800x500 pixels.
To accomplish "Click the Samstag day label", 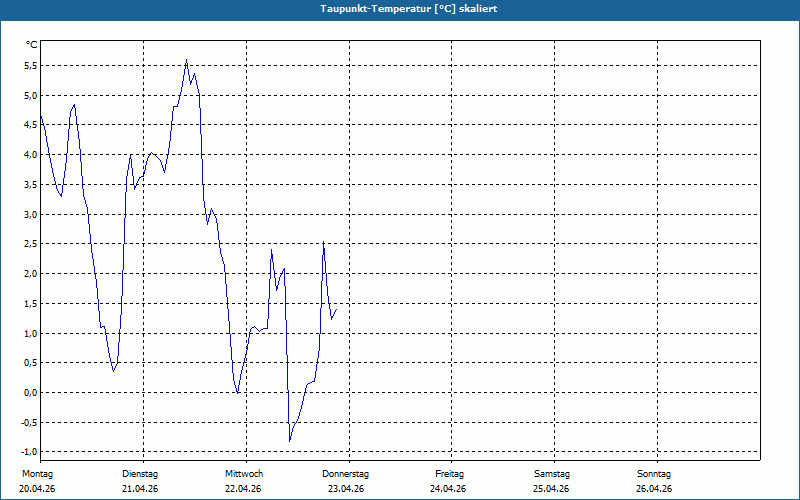I will click(x=552, y=474).
